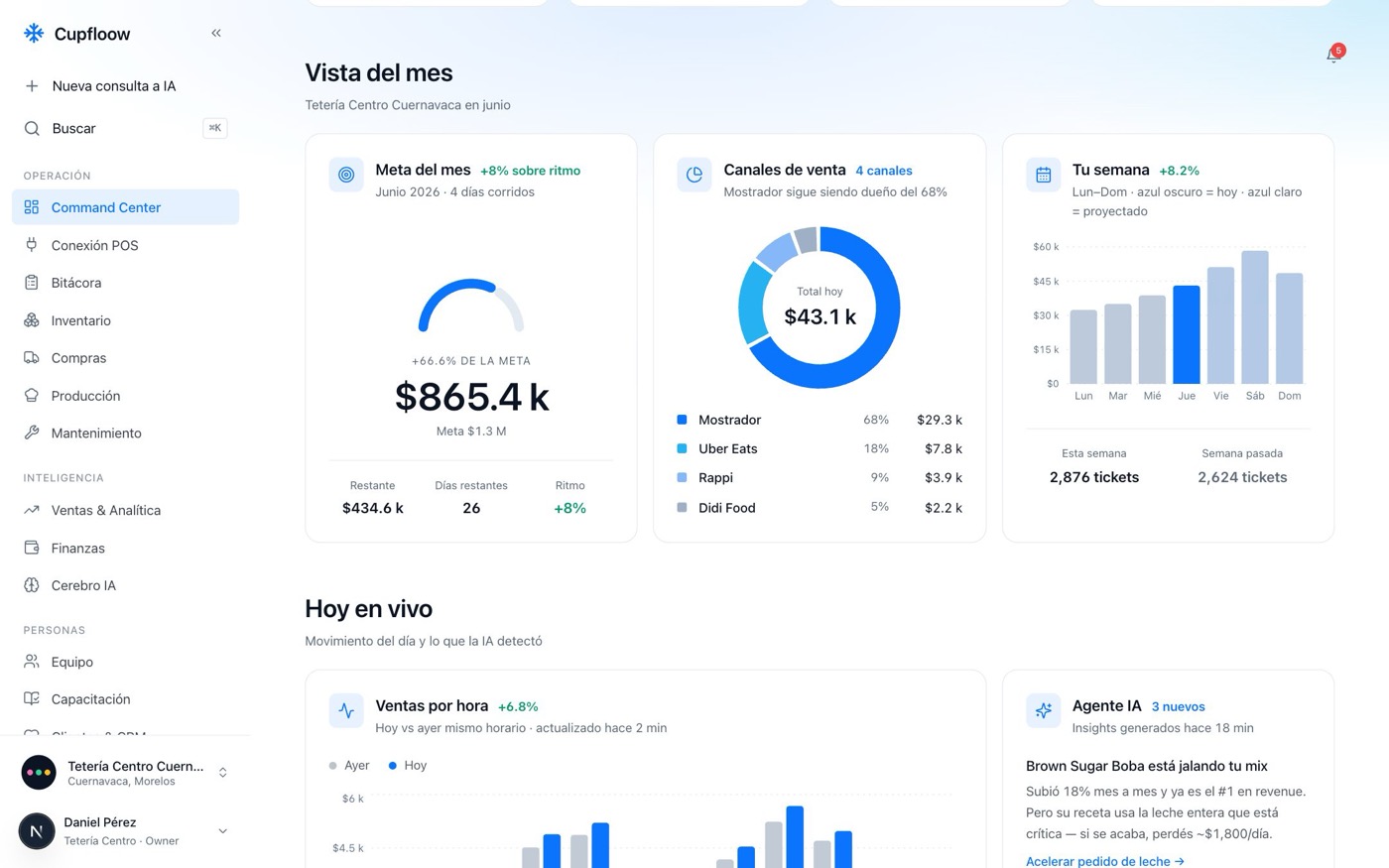Toggle the Ayer series legend
The image size is (1389, 868).
coord(349,766)
